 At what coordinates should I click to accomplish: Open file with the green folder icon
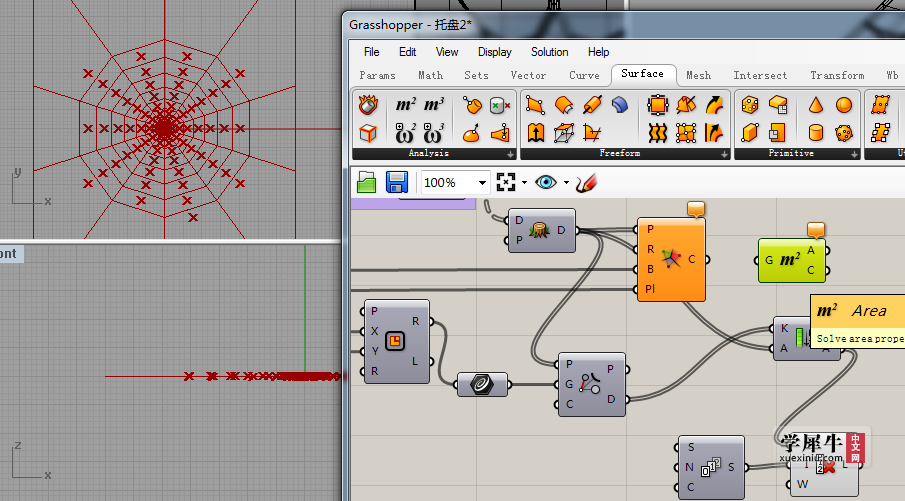click(367, 182)
